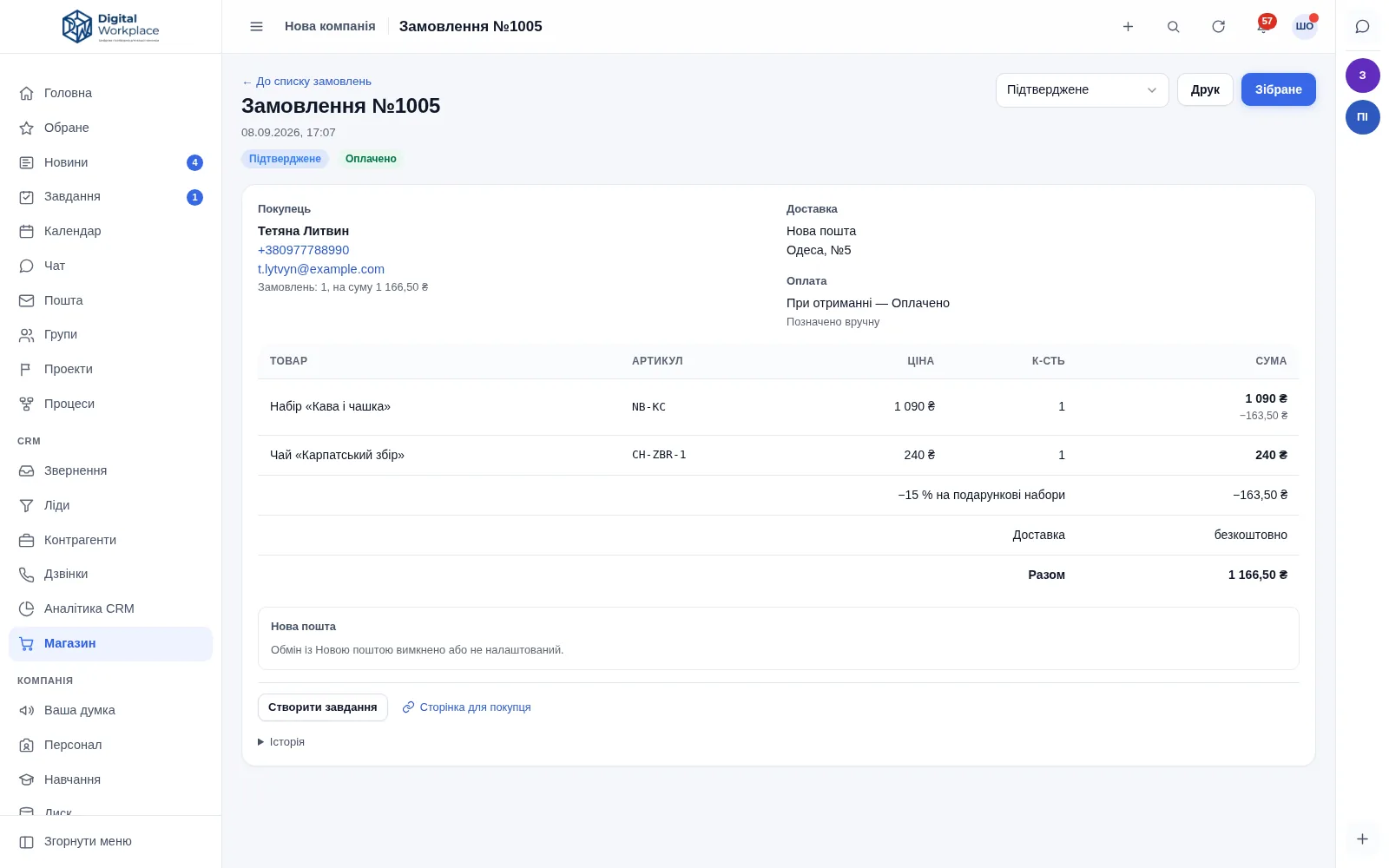This screenshot has width=1389, height=868.
Task: Select blue ПІ contact avatar
Action: [1362, 117]
